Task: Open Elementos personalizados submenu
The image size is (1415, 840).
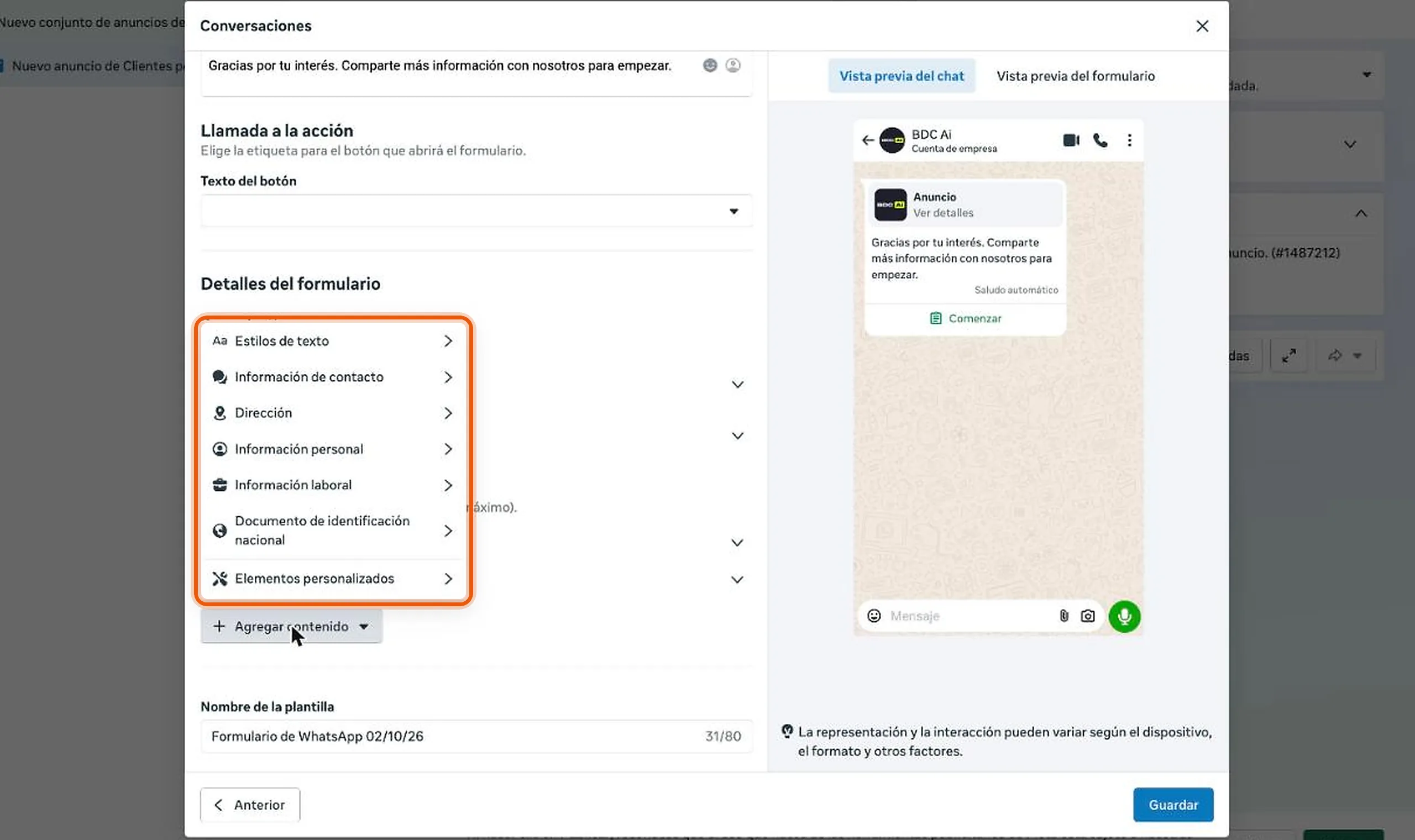Action: pyautogui.click(x=333, y=579)
